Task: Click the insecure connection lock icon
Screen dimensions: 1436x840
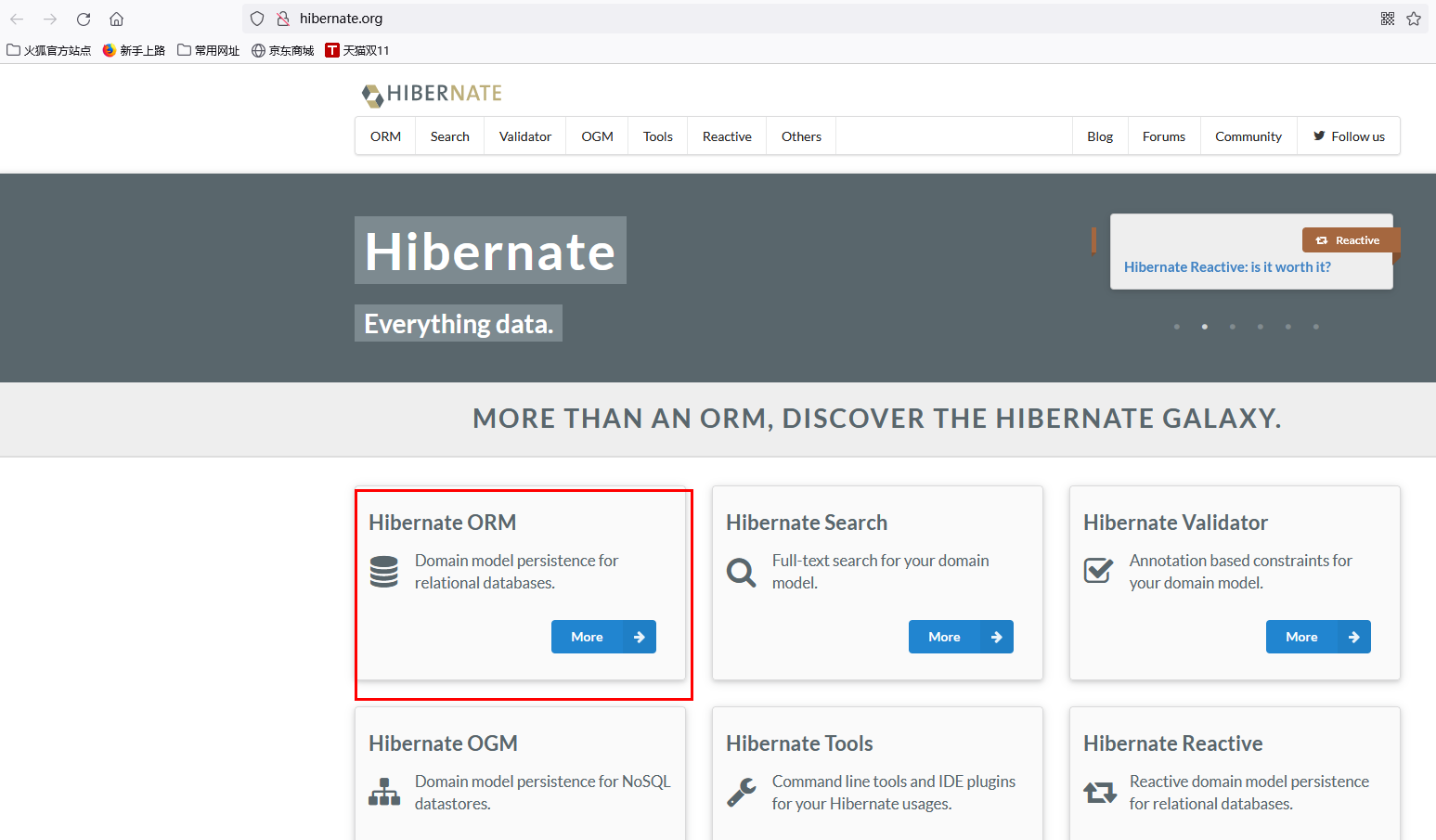Action: [283, 19]
